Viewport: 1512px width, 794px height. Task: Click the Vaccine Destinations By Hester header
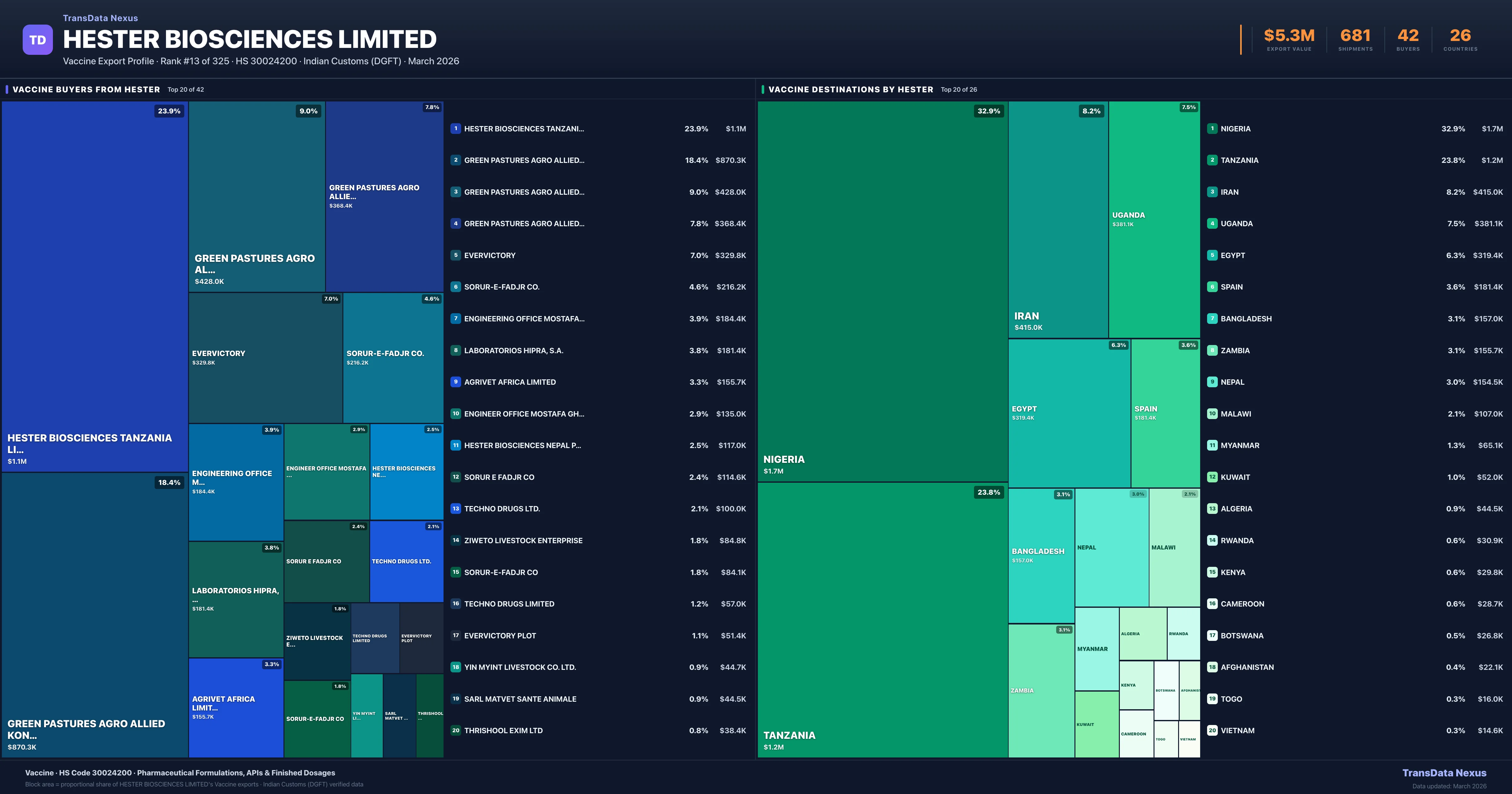(x=850, y=89)
